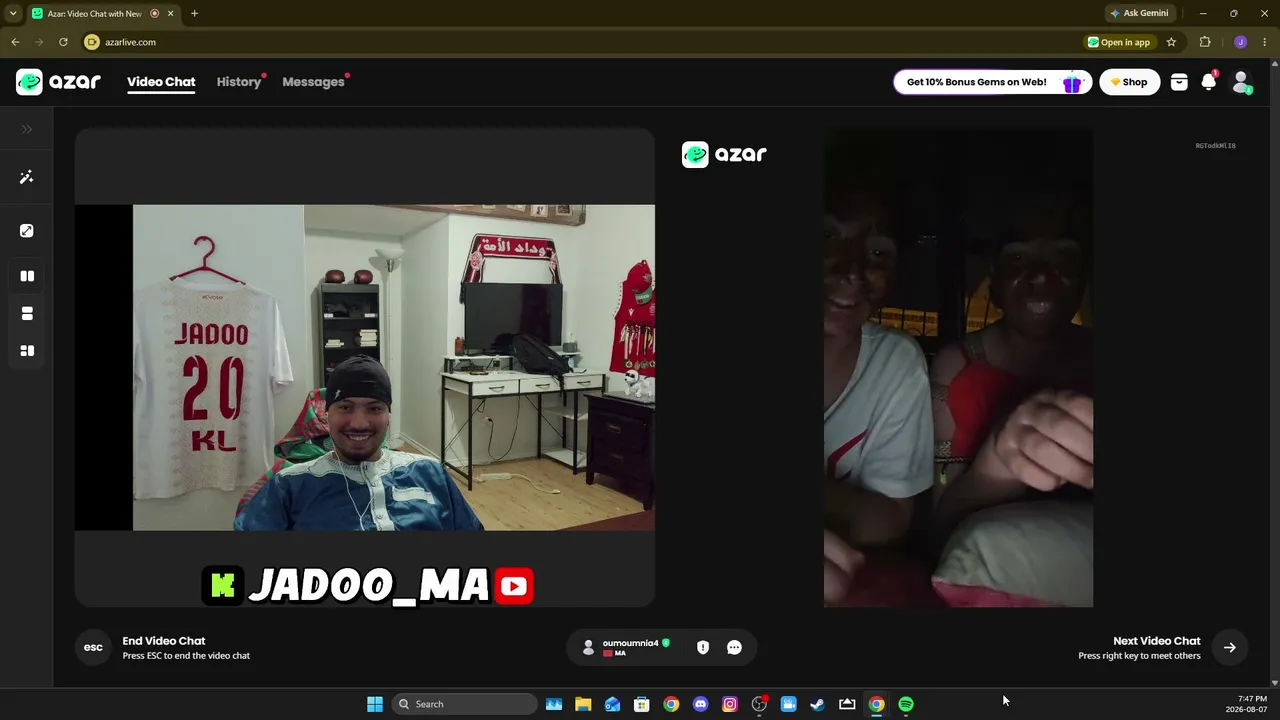The height and width of the screenshot is (720, 1280).
Task: Open Discord from taskbar
Action: (x=700, y=704)
